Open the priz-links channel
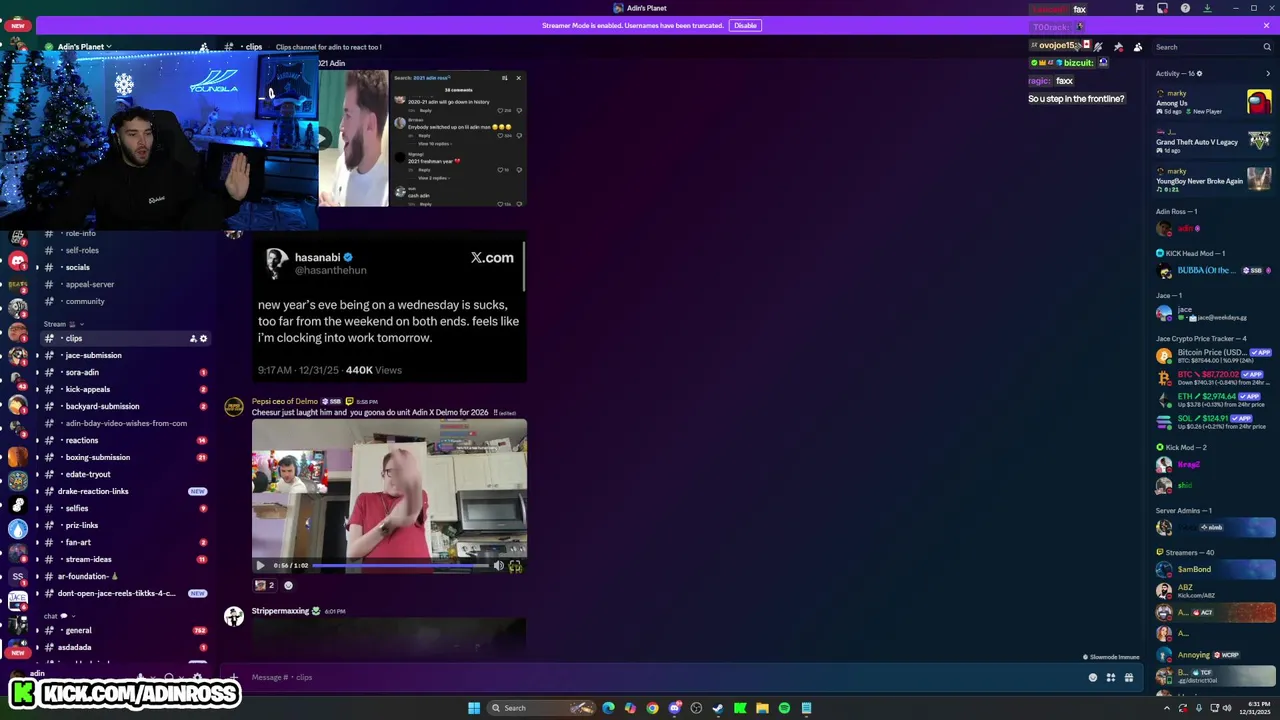Screen dimensions: 1280x720 click(127, 526)
